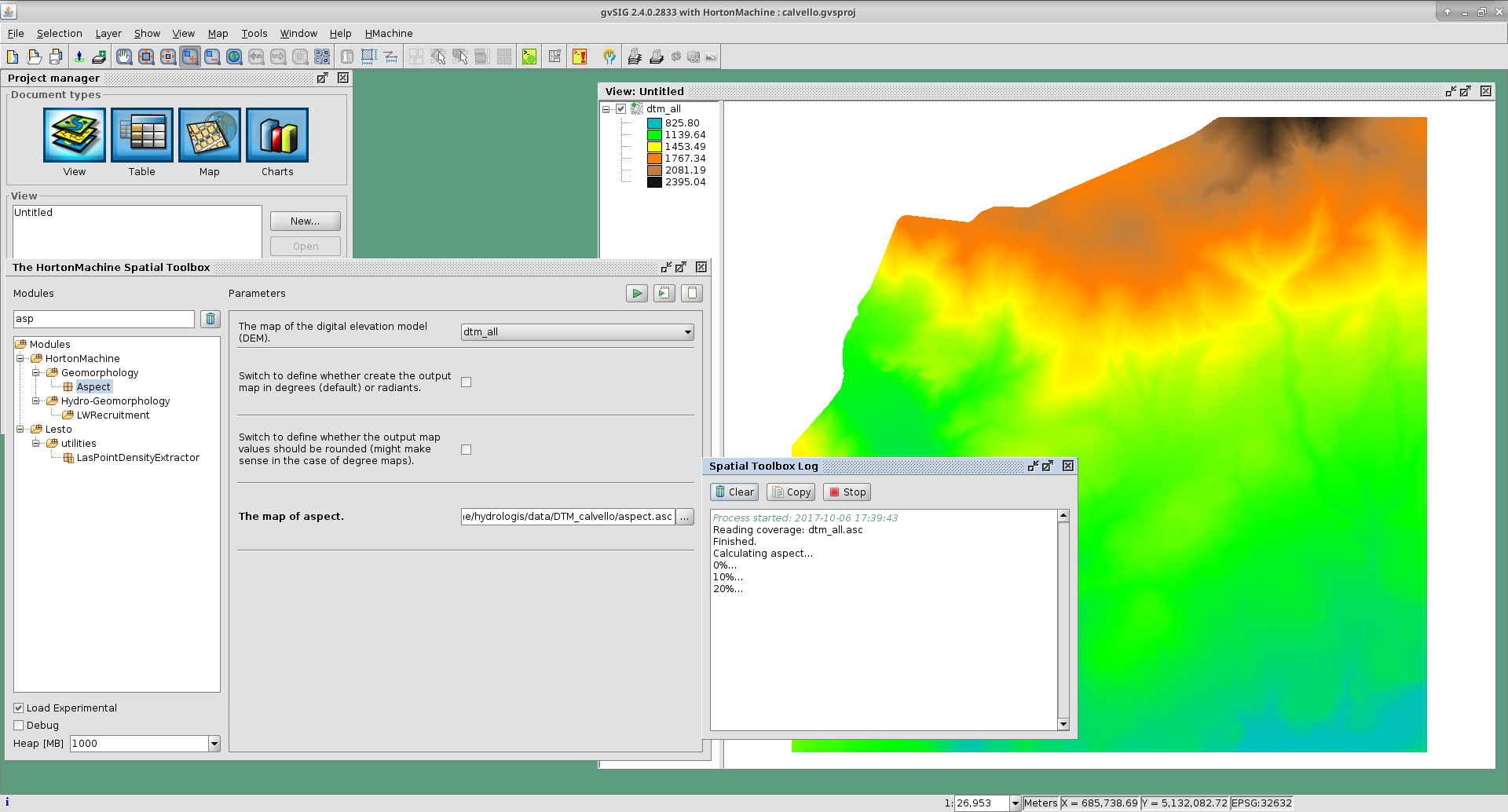This screenshot has height=812, width=1508.
Task: Click the clipboard icon in Parameters header
Action: point(692,294)
